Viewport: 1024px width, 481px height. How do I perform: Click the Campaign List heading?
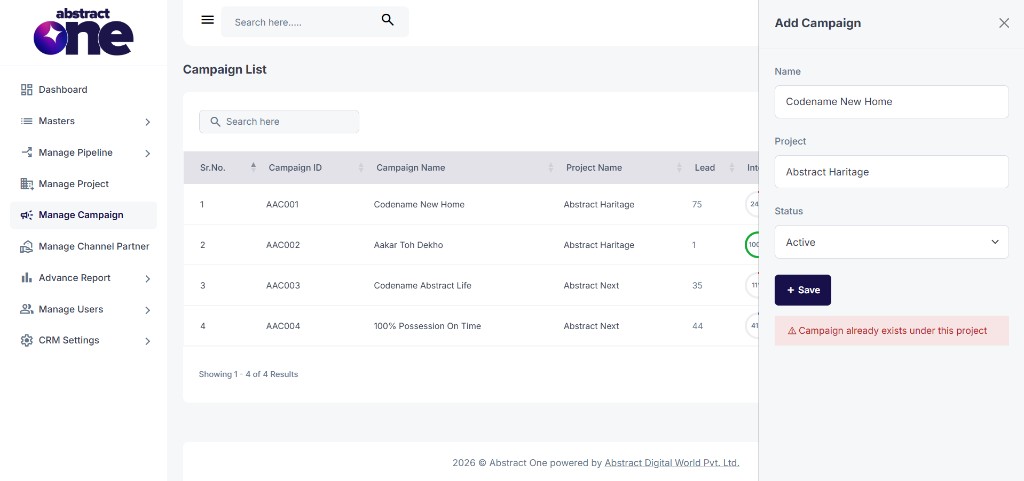[225, 69]
